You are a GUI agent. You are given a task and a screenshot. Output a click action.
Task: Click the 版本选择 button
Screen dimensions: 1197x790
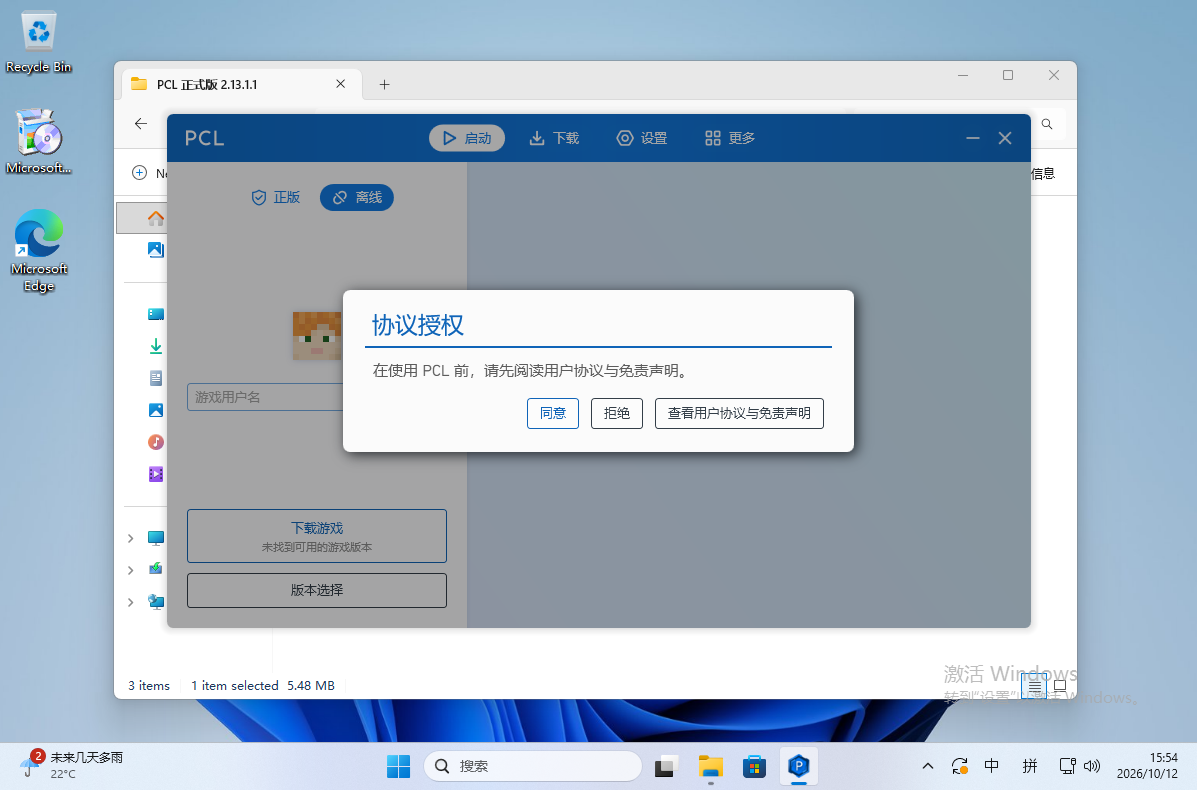point(317,590)
